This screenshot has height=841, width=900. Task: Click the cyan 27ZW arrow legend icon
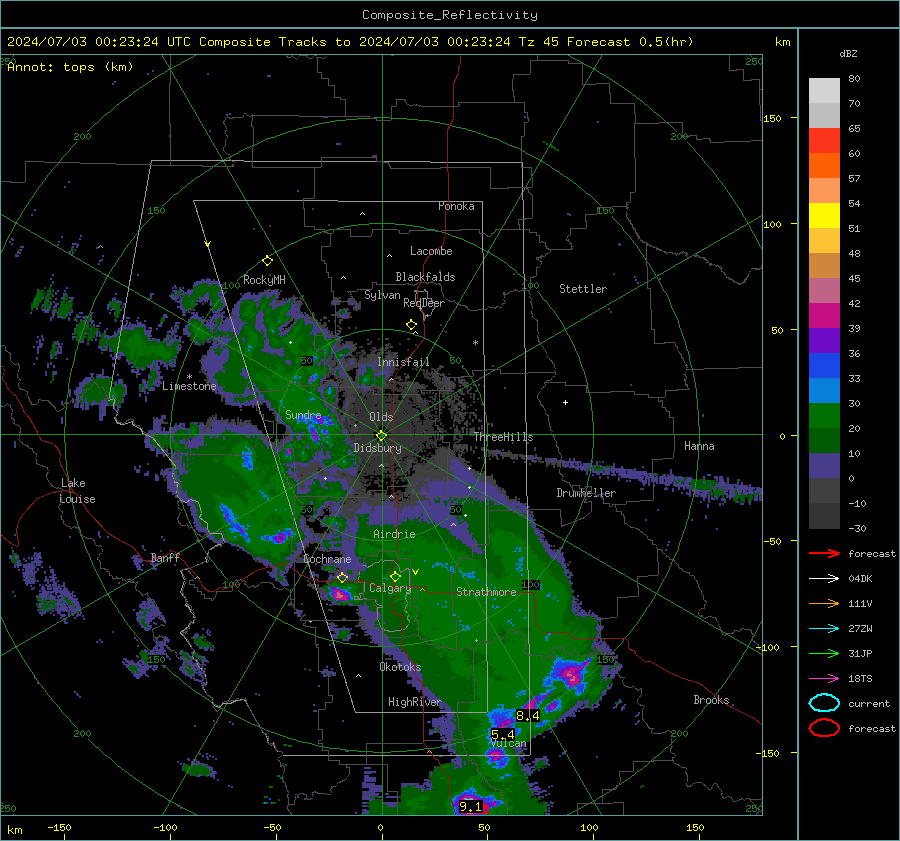pyautogui.click(x=824, y=629)
